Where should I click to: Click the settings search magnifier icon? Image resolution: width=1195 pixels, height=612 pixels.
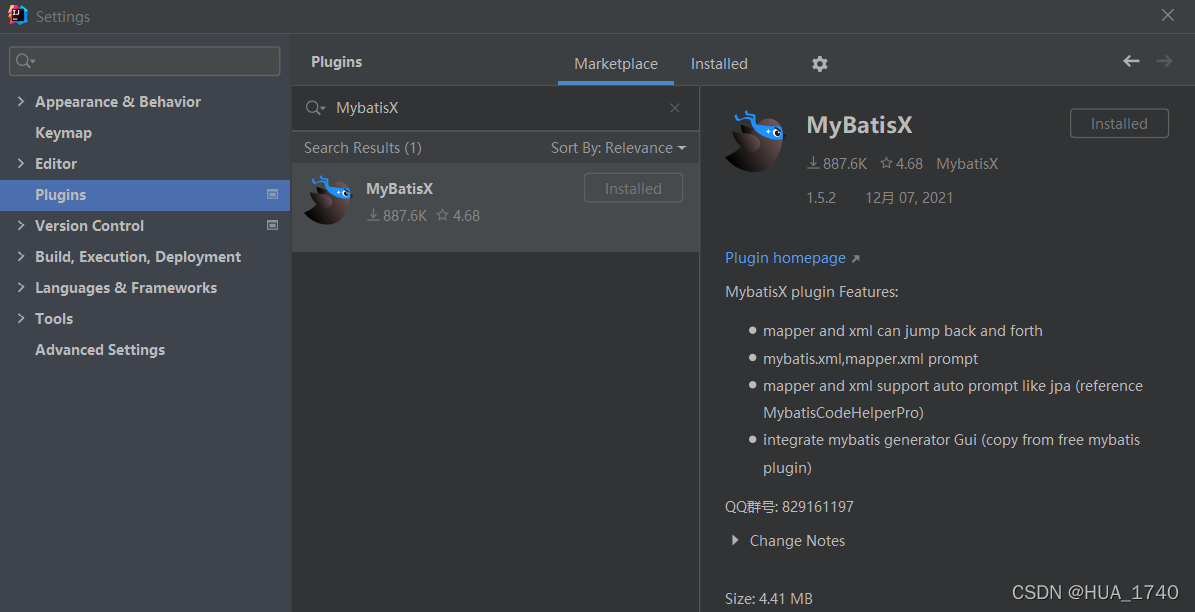(x=26, y=61)
